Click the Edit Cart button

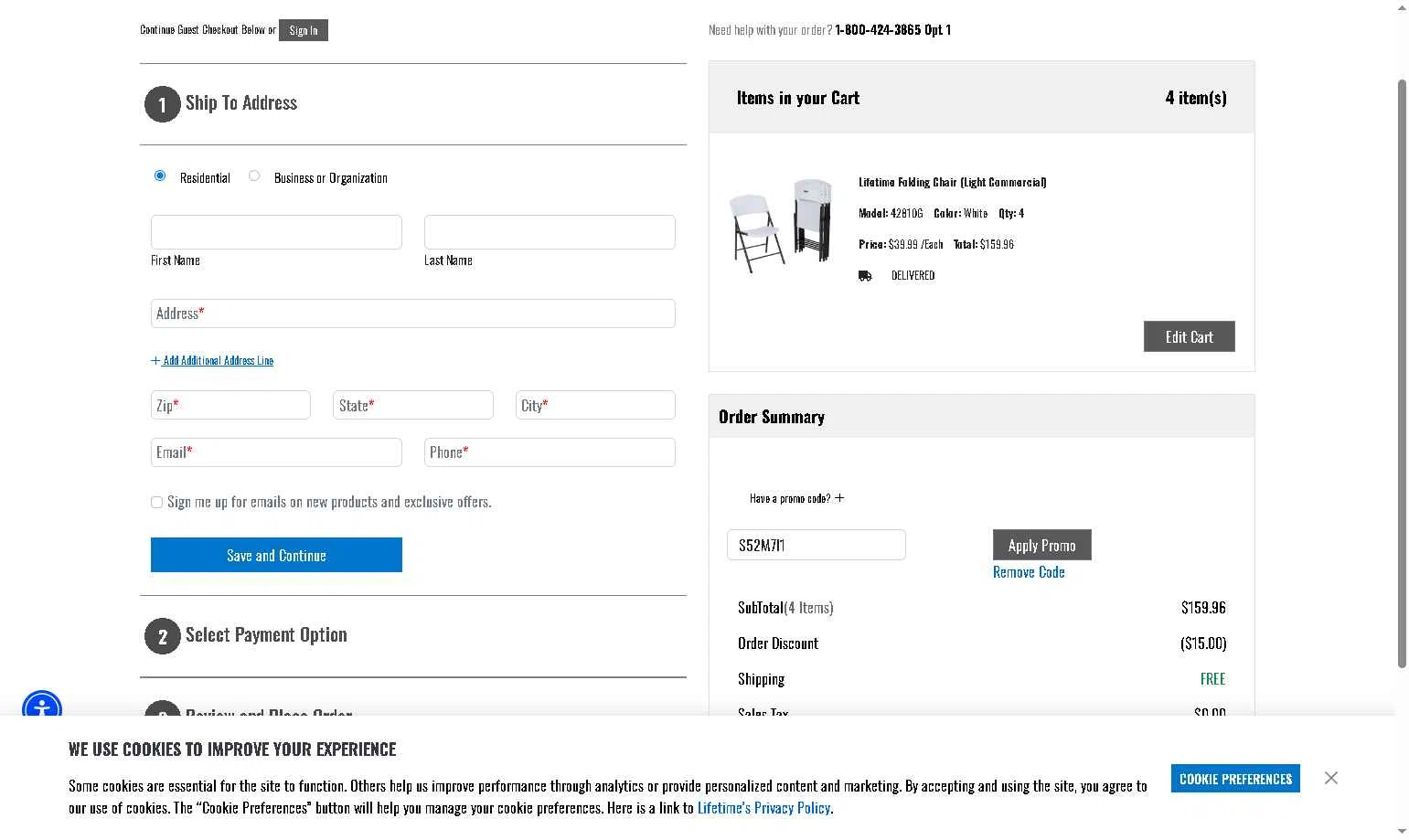[1189, 336]
